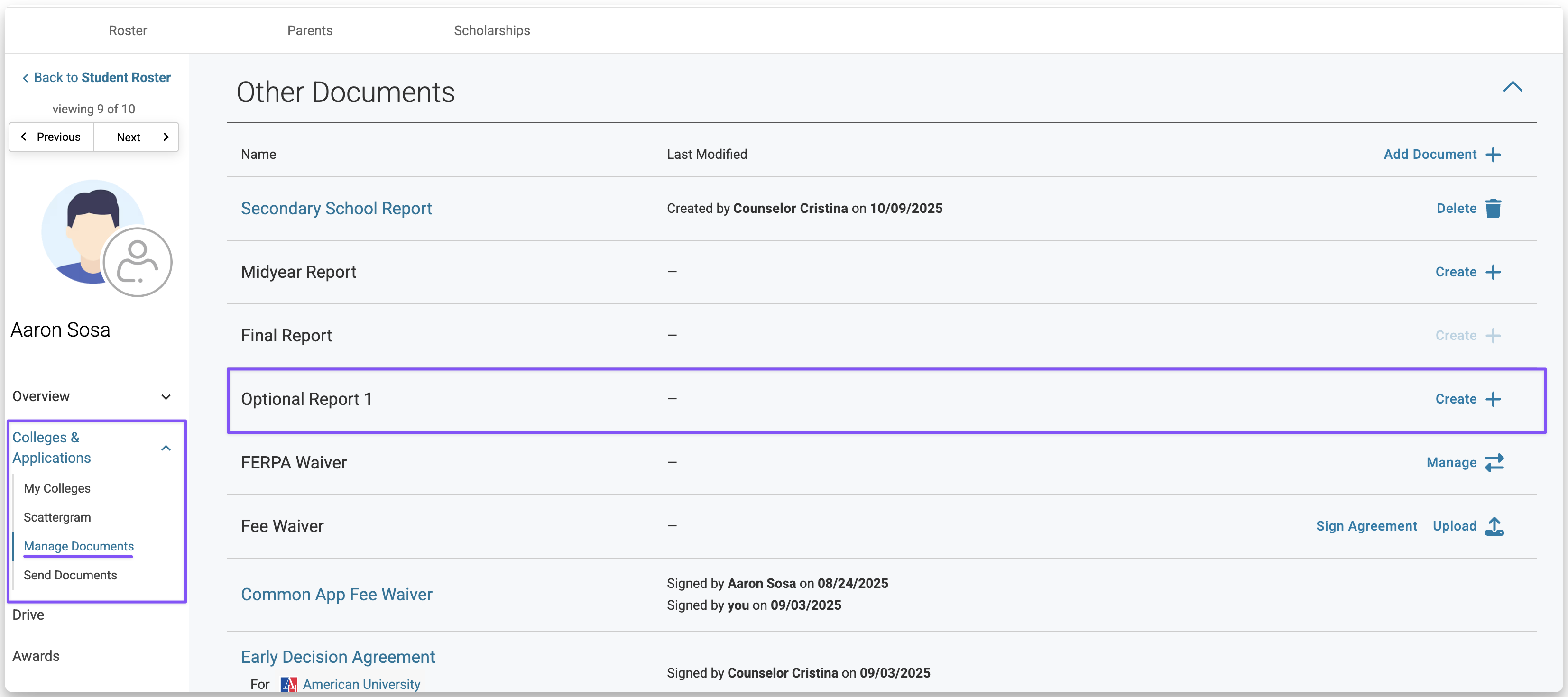Viewport: 1568px width, 697px height.
Task: Click plus icon for Midyear Report
Action: pos(1493,272)
